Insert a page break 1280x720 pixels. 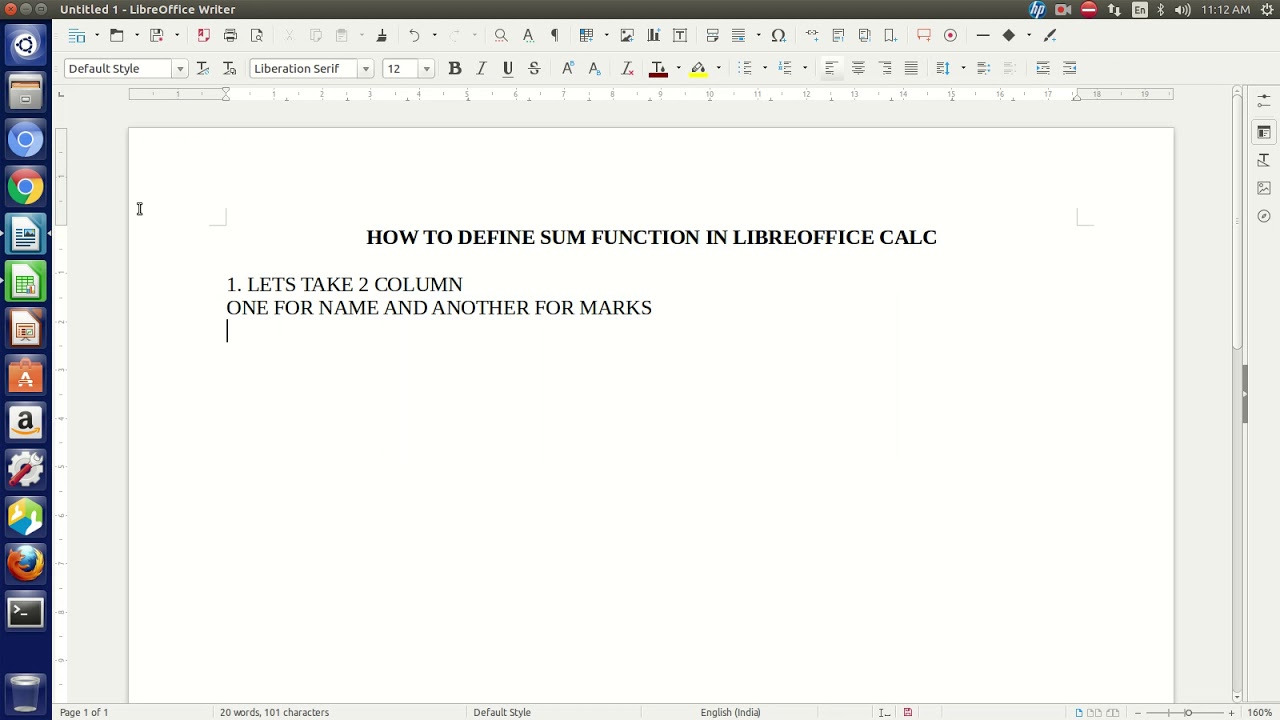point(712,35)
